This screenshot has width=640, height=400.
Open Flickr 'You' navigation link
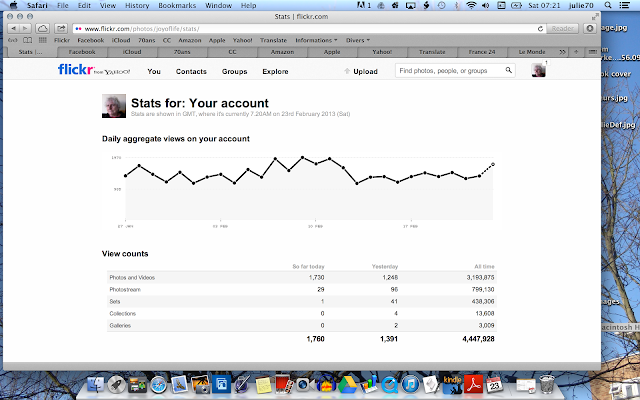point(154,71)
